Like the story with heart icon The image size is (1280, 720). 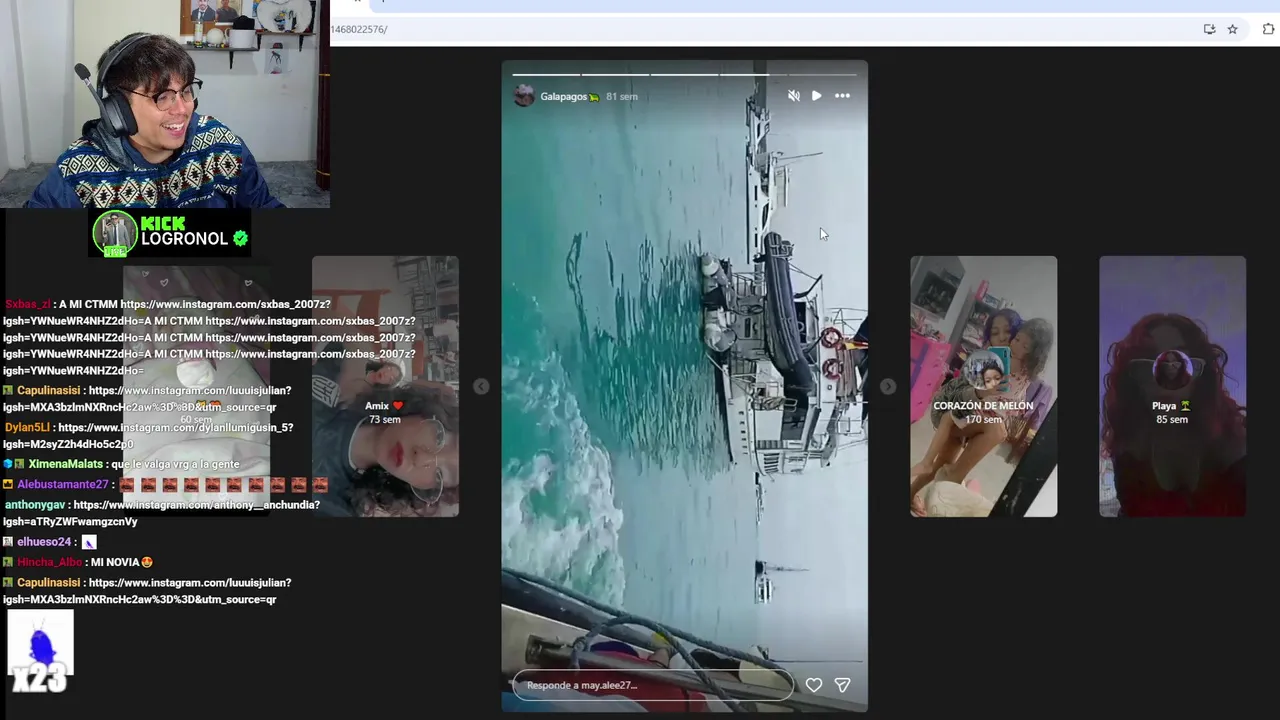(x=814, y=685)
